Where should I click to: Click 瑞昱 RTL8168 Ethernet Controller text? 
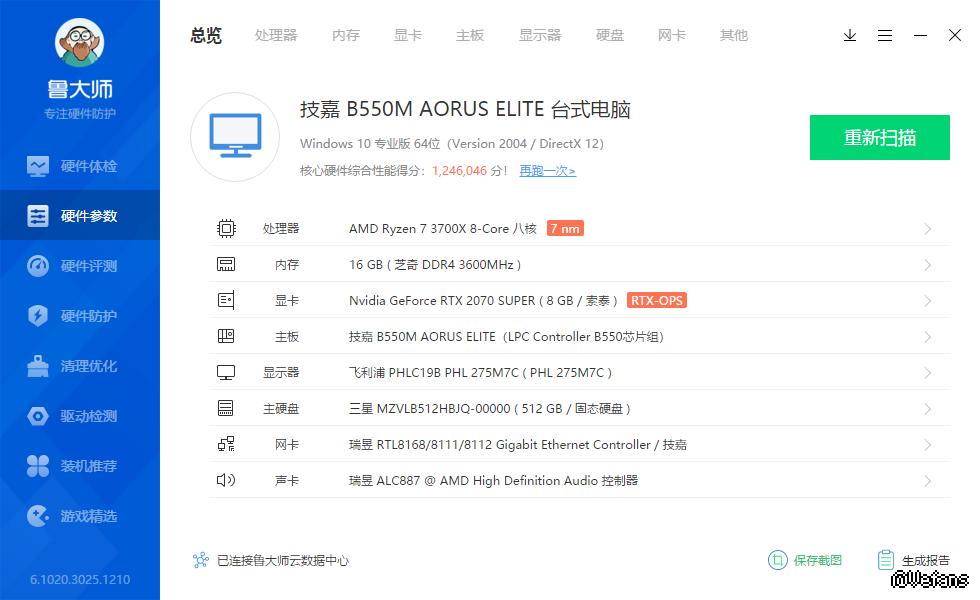(518, 445)
